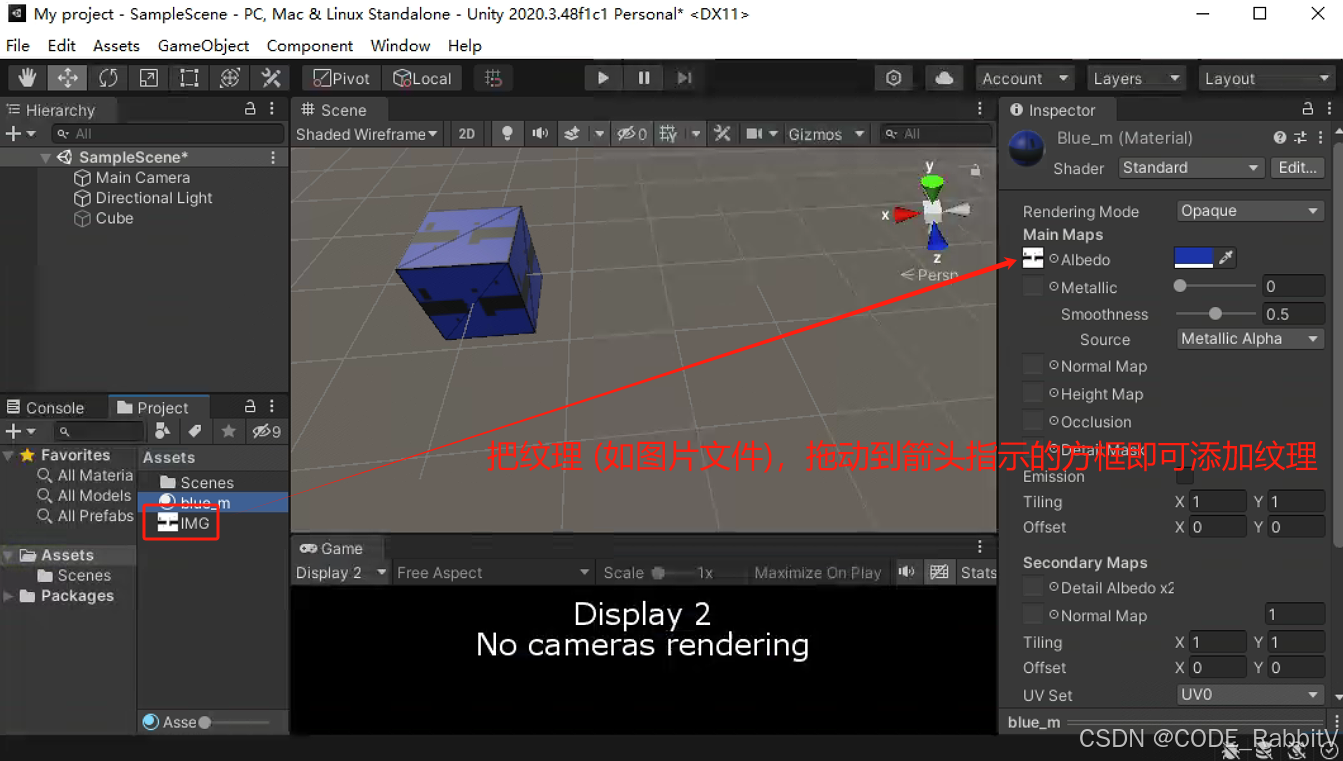Open scene camera settings icon
The image size is (1343, 761).
pos(754,134)
